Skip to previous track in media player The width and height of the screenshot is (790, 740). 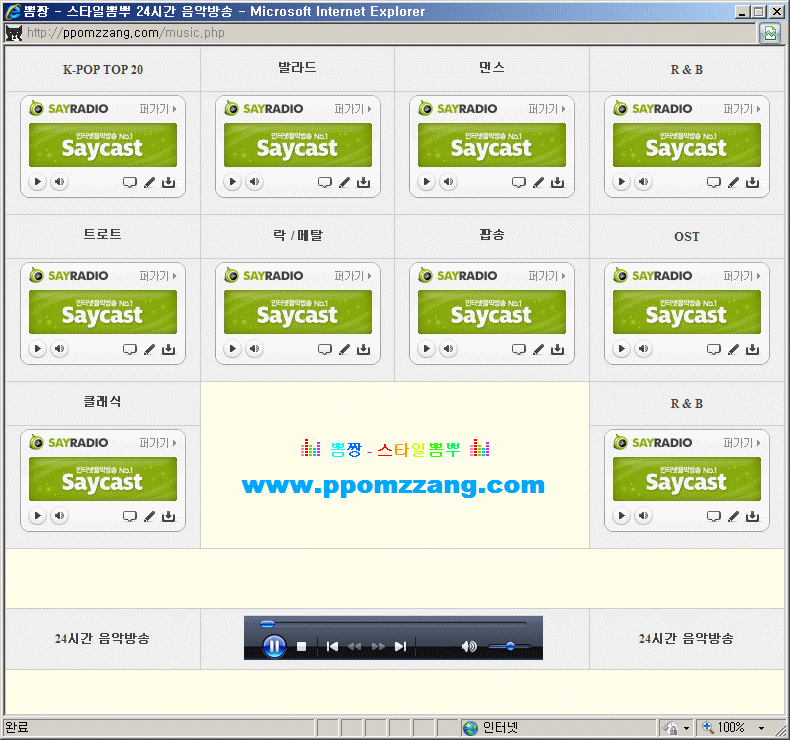(x=332, y=647)
